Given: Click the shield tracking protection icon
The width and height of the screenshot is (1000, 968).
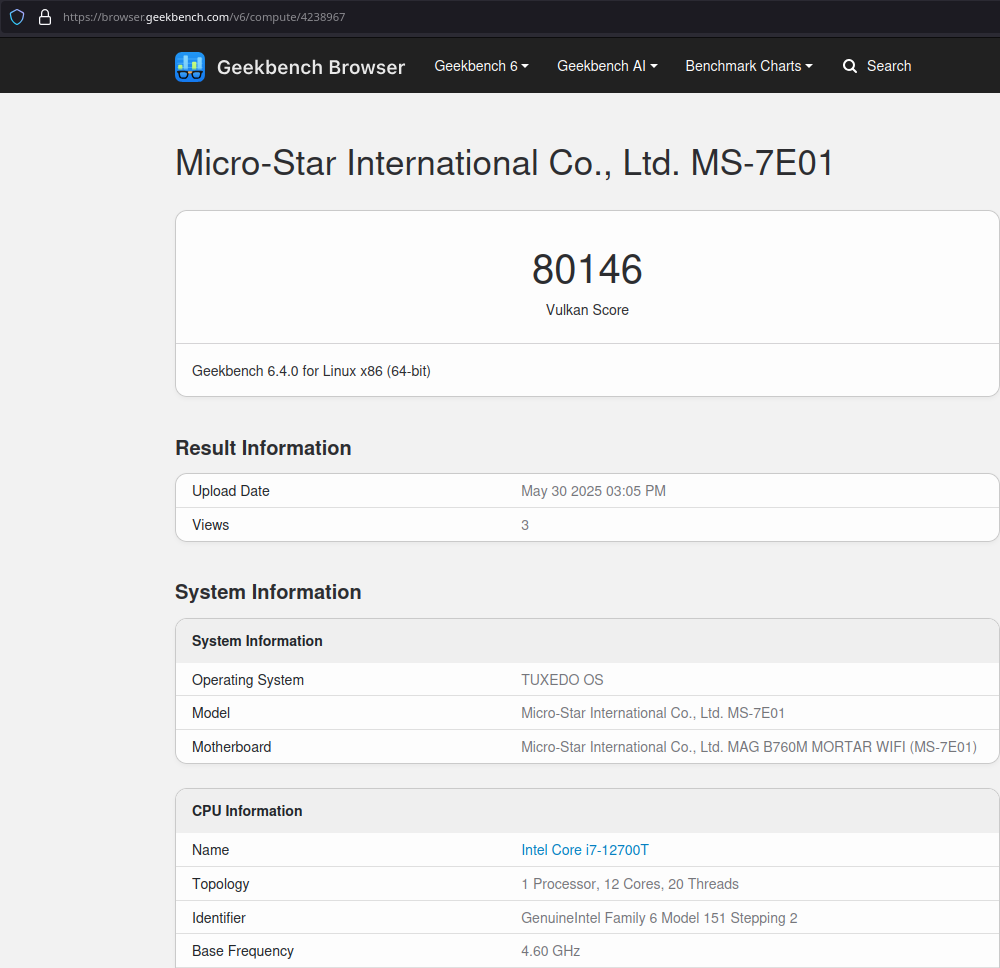Looking at the screenshot, I should (x=17, y=17).
